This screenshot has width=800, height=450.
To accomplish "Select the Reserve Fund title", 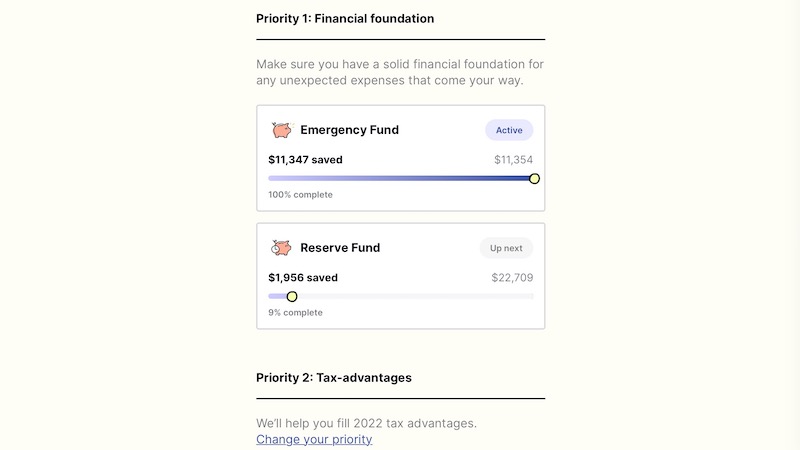I will pyautogui.click(x=340, y=248).
